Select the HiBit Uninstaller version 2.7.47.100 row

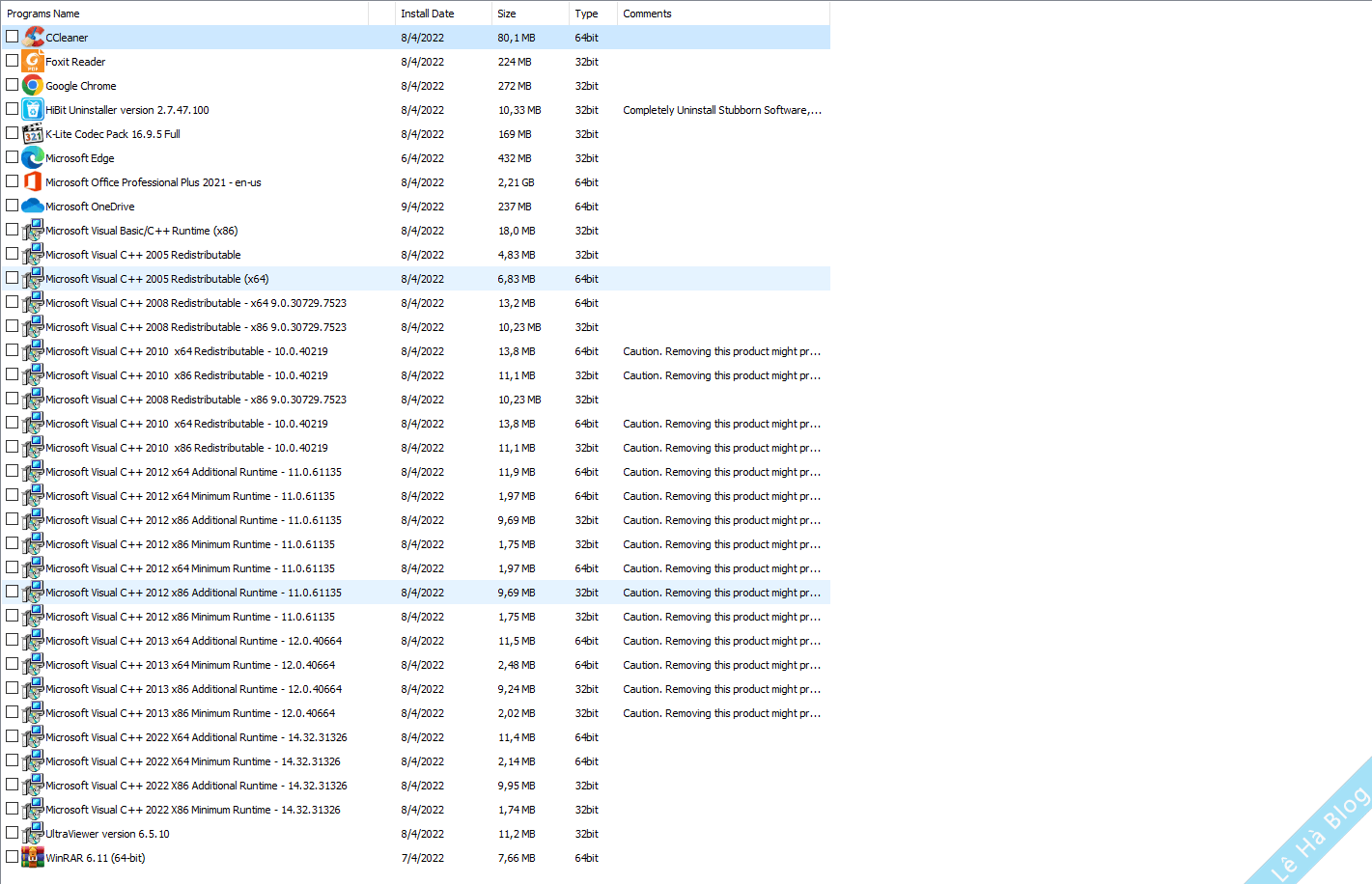point(126,109)
